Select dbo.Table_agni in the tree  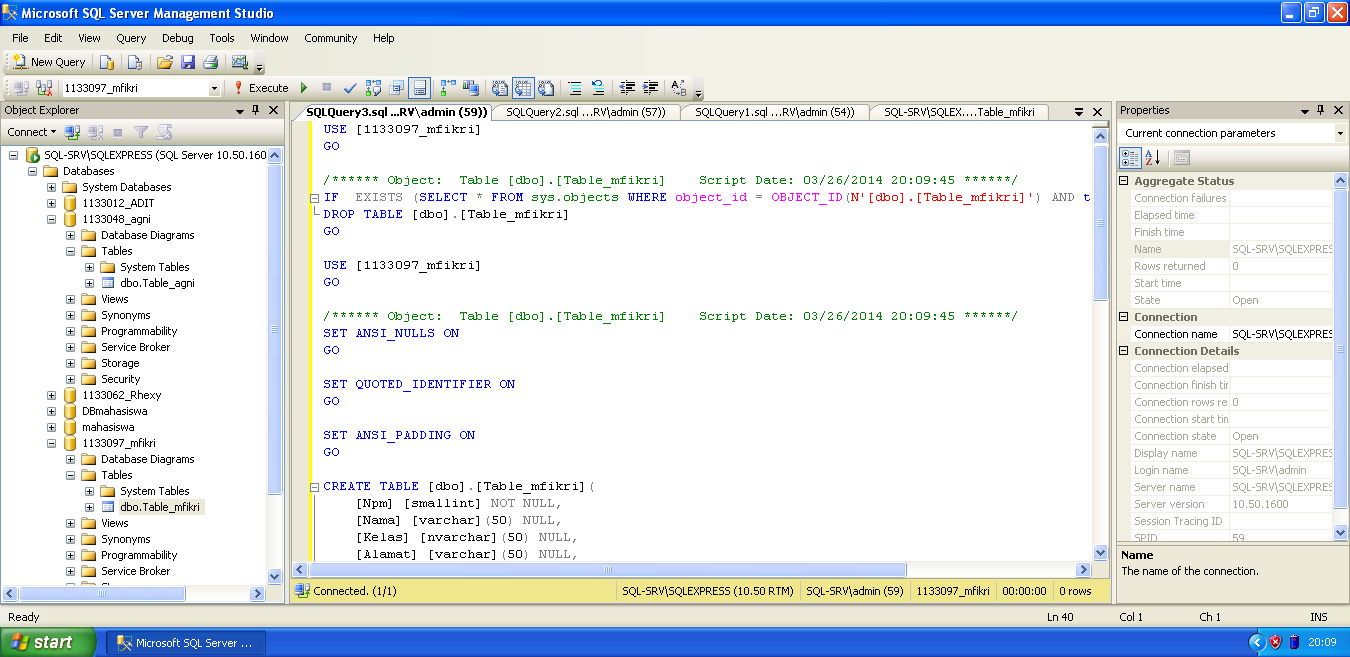pos(157,283)
